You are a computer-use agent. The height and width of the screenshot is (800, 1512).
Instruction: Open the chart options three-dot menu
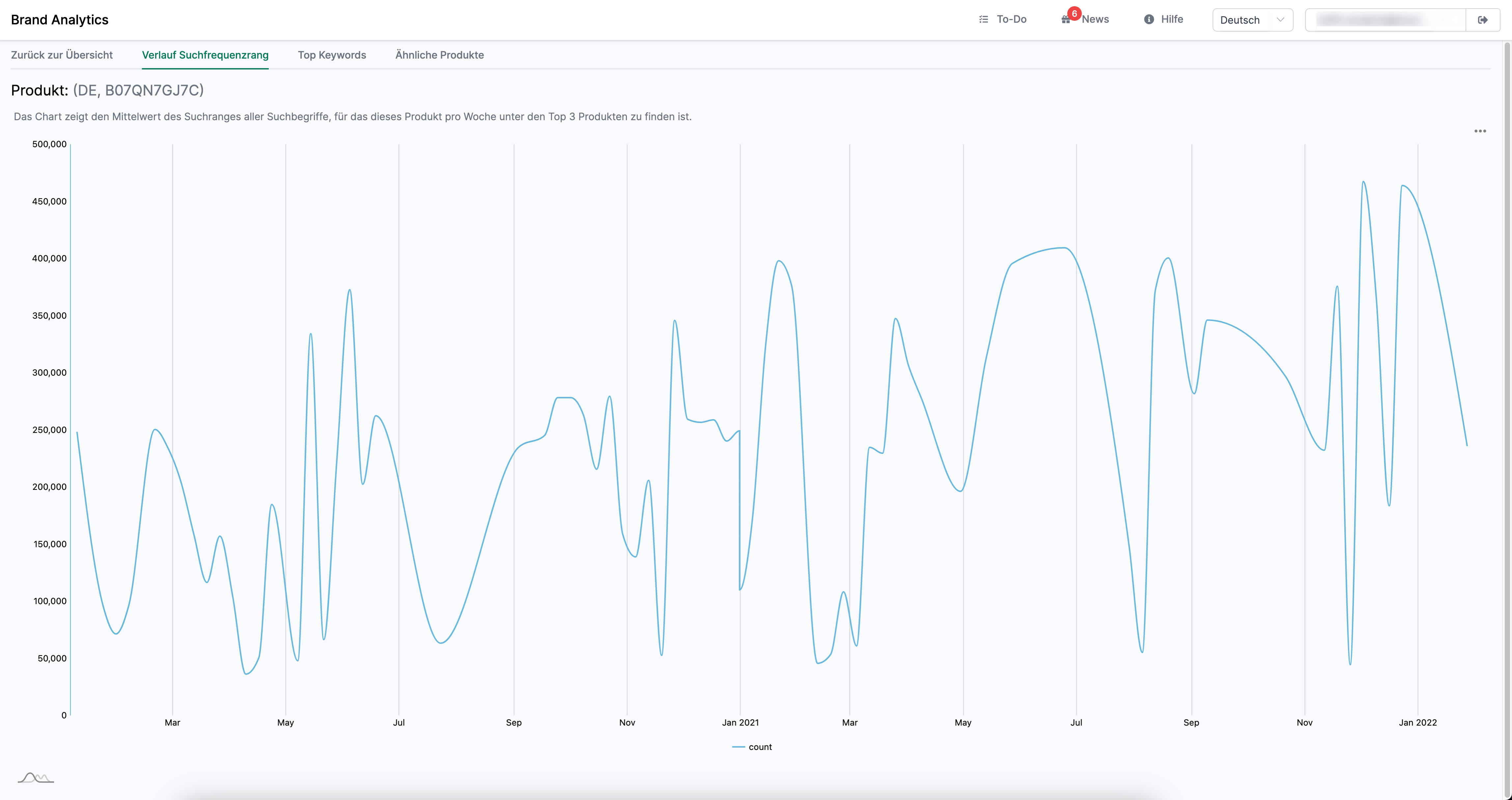(1480, 131)
